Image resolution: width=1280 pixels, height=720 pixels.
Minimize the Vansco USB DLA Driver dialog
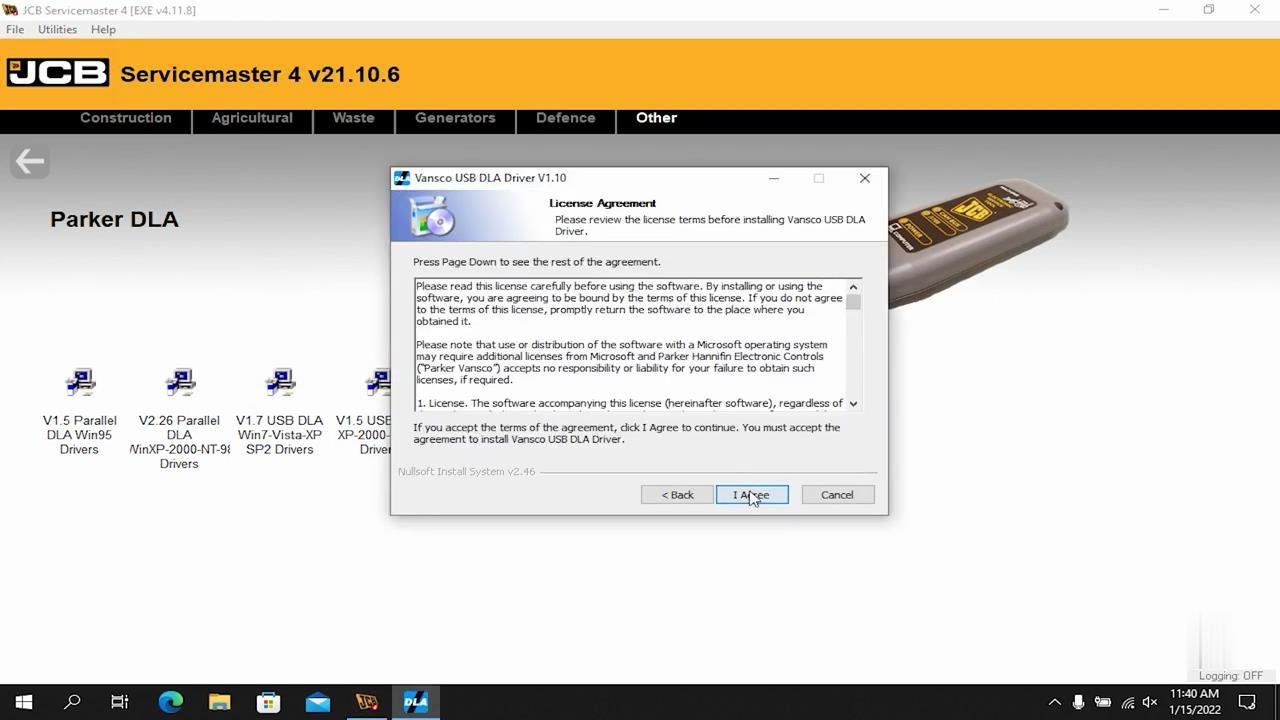[773, 178]
